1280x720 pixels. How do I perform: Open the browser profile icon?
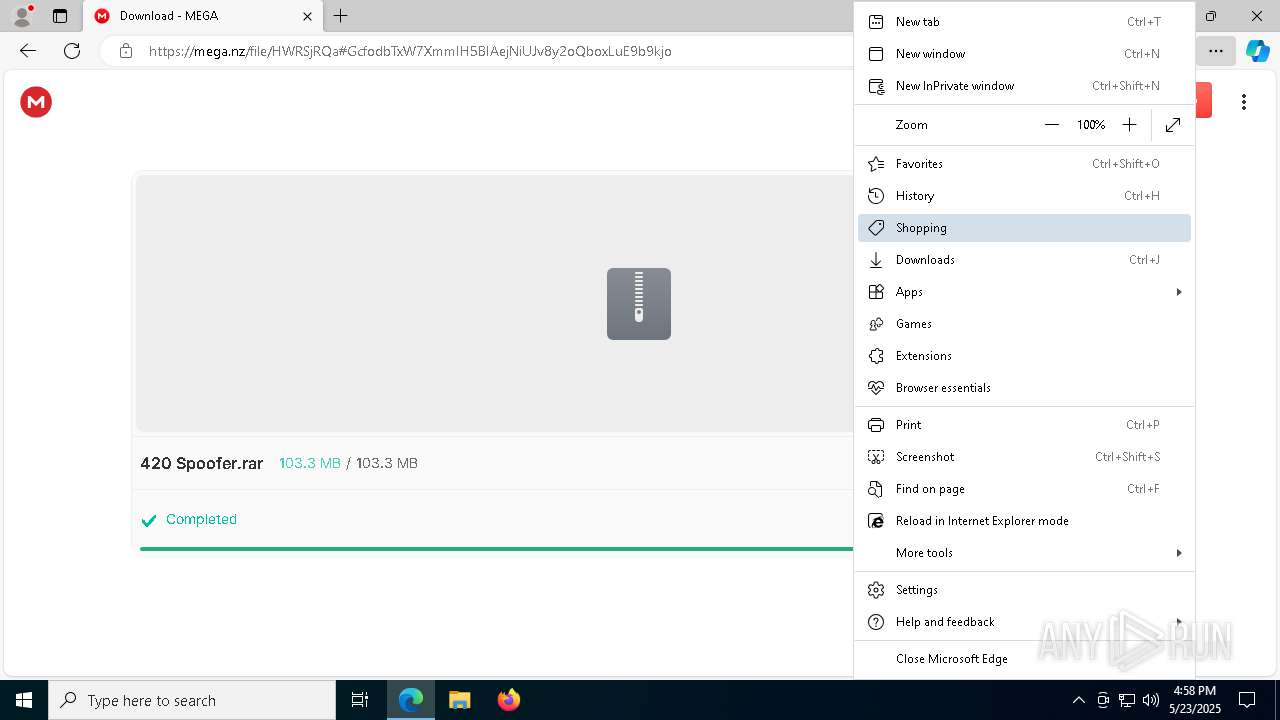pyautogui.click(x=22, y=16)
